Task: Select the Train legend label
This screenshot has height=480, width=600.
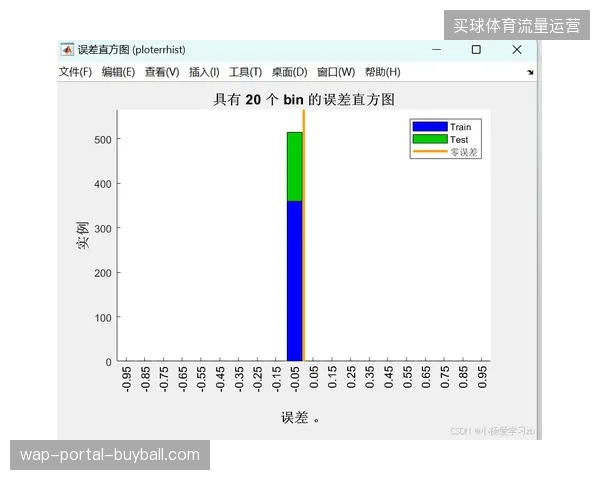Action: tap(461, 127)
